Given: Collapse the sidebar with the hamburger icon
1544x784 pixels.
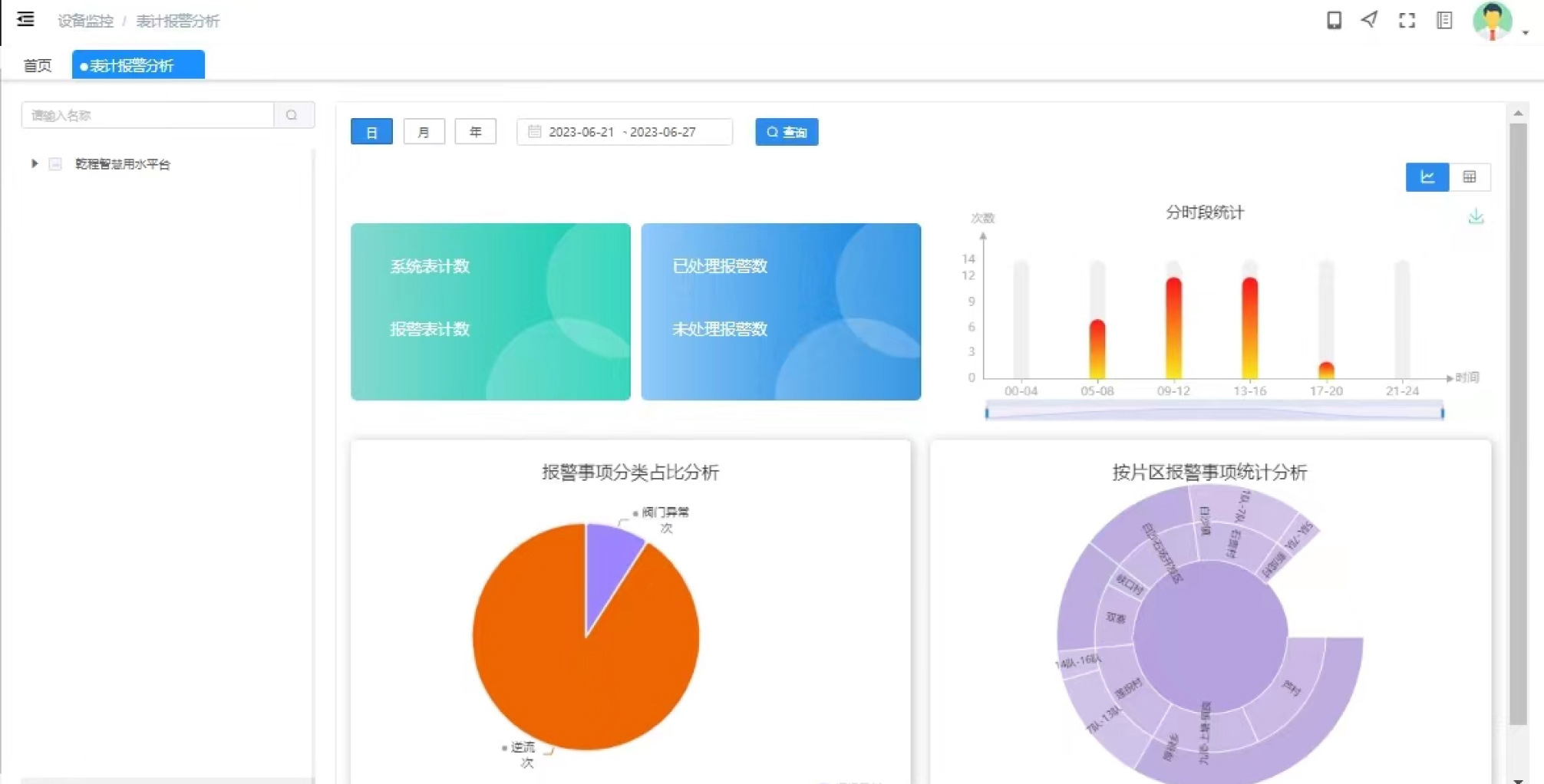Looking at the screenshot, I should (x=25, y=20).
